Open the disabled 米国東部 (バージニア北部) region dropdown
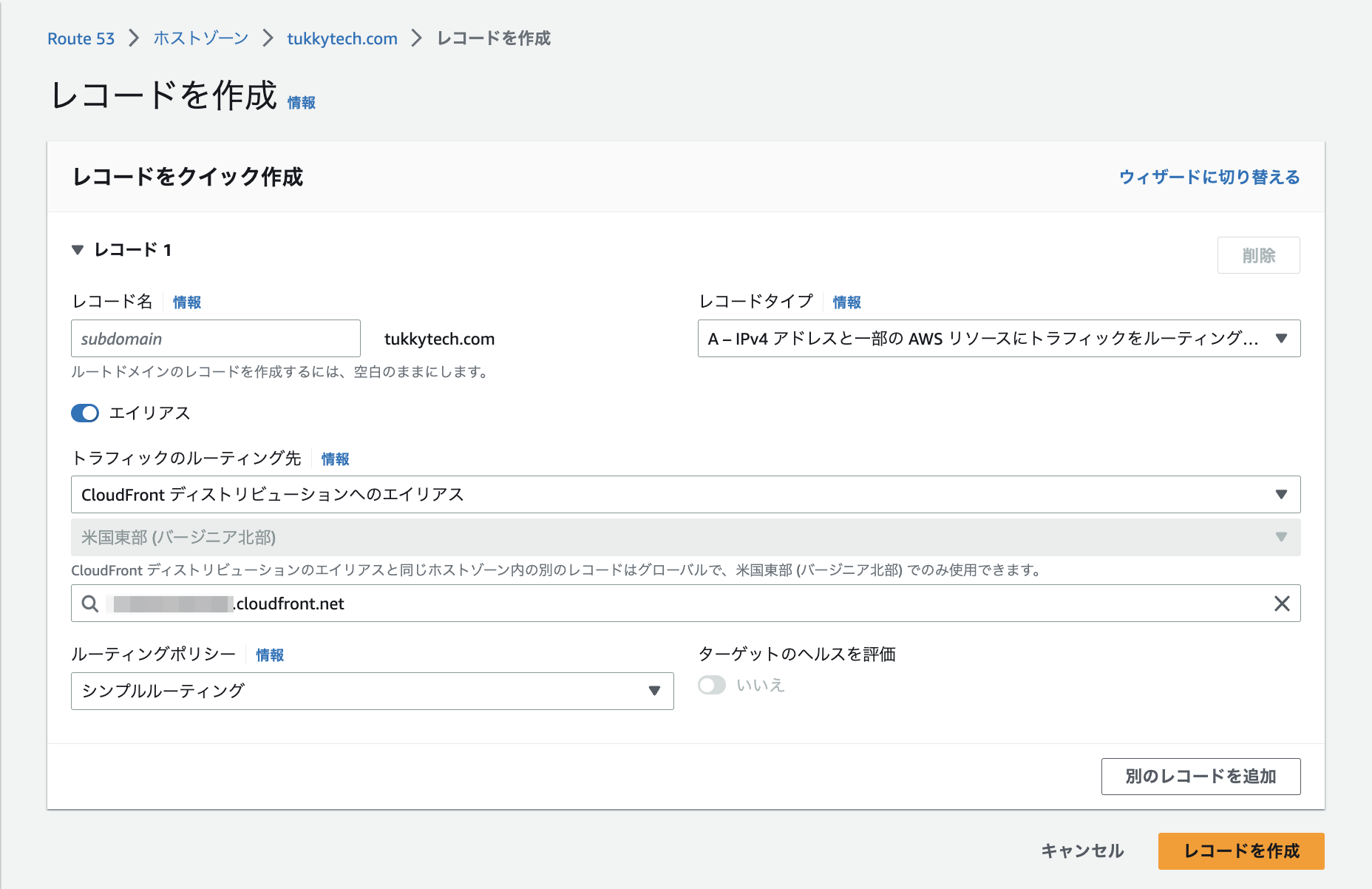 click(685, 538)
